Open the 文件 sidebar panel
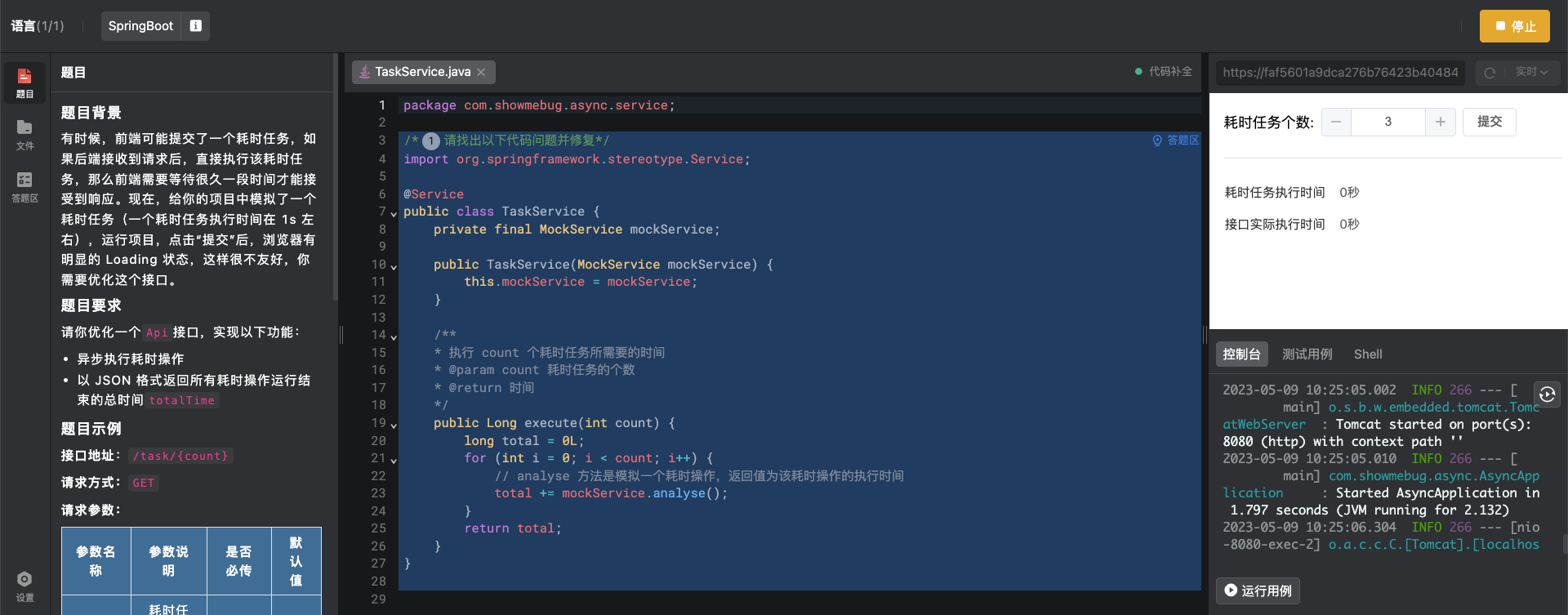Screen dimensions: 1568x615 [24, 135]
